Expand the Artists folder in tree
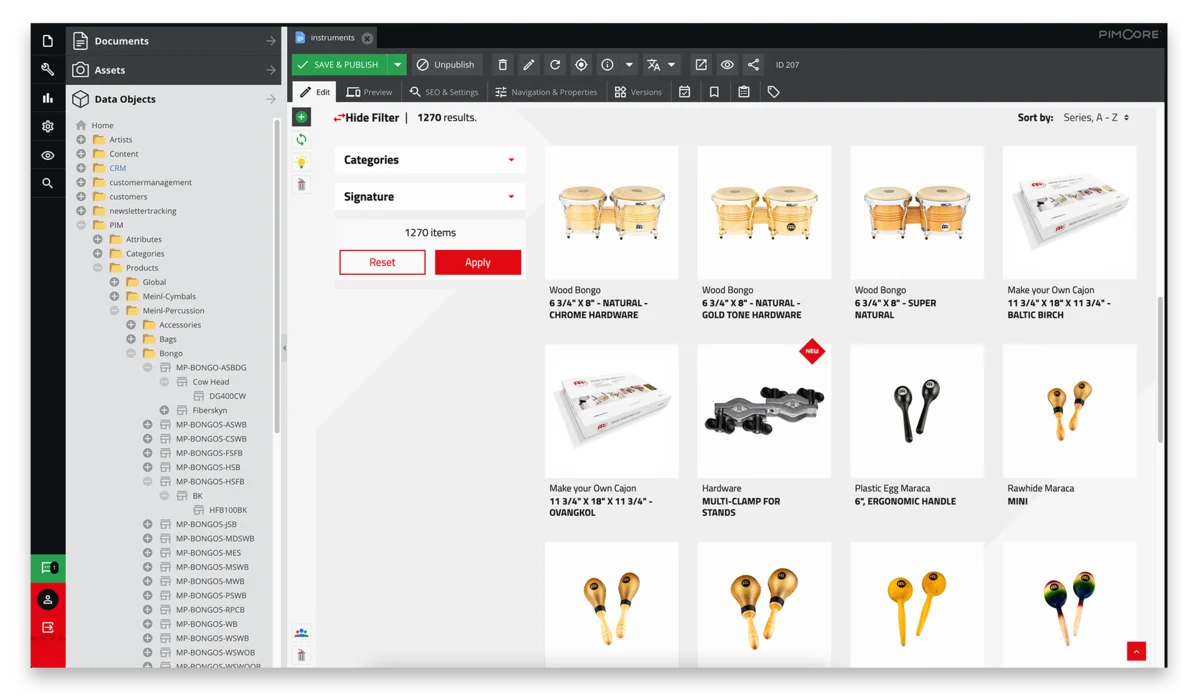This screenshot has height=699, width=1200. [81, 139]
